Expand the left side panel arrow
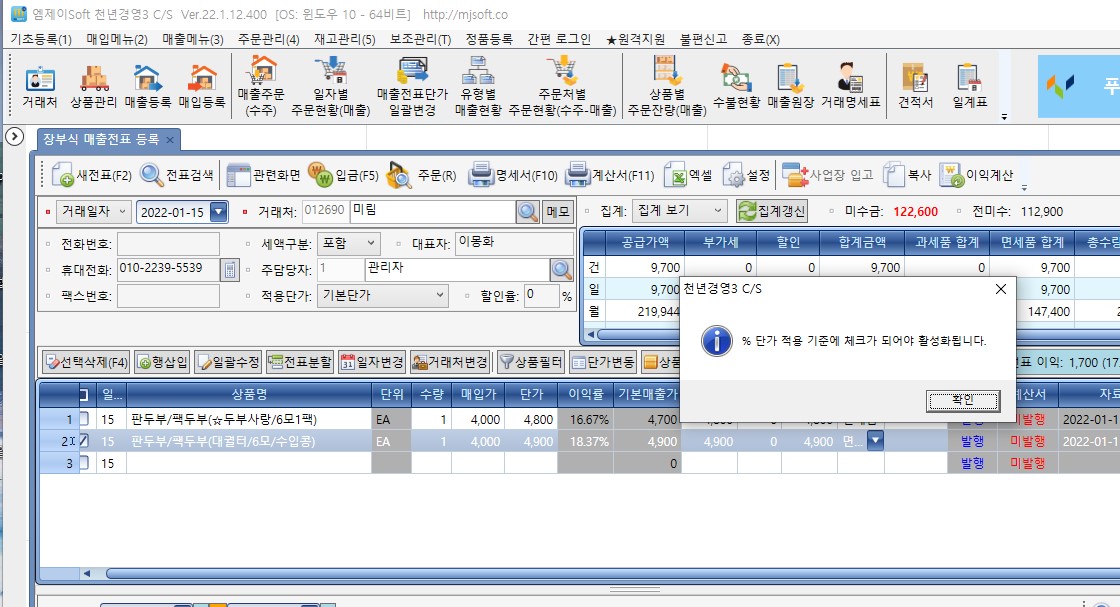The height and width of the screenshot is (607, 1120). tap(14, 136)
